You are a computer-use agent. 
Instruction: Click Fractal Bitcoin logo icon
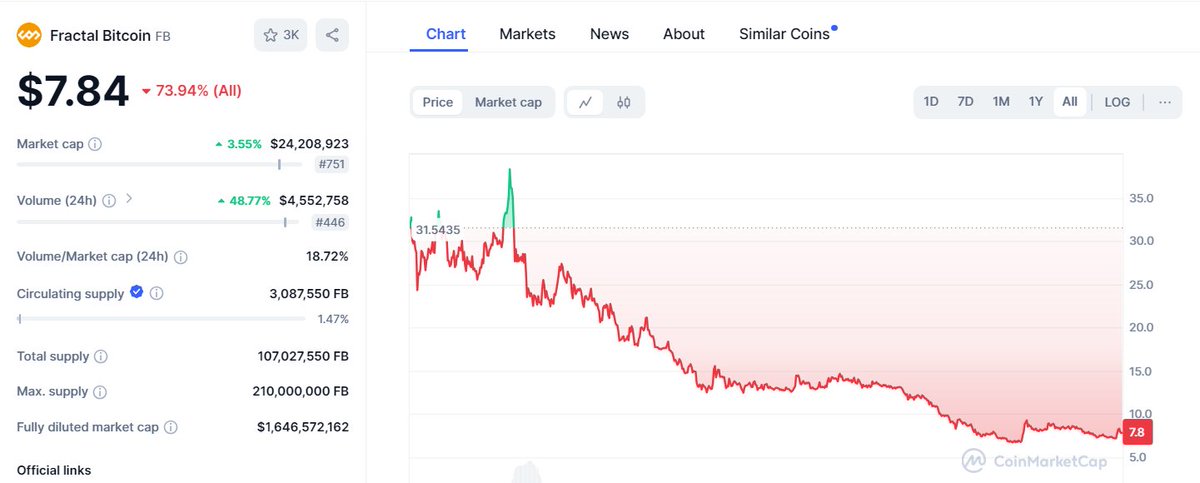point(29,36)
